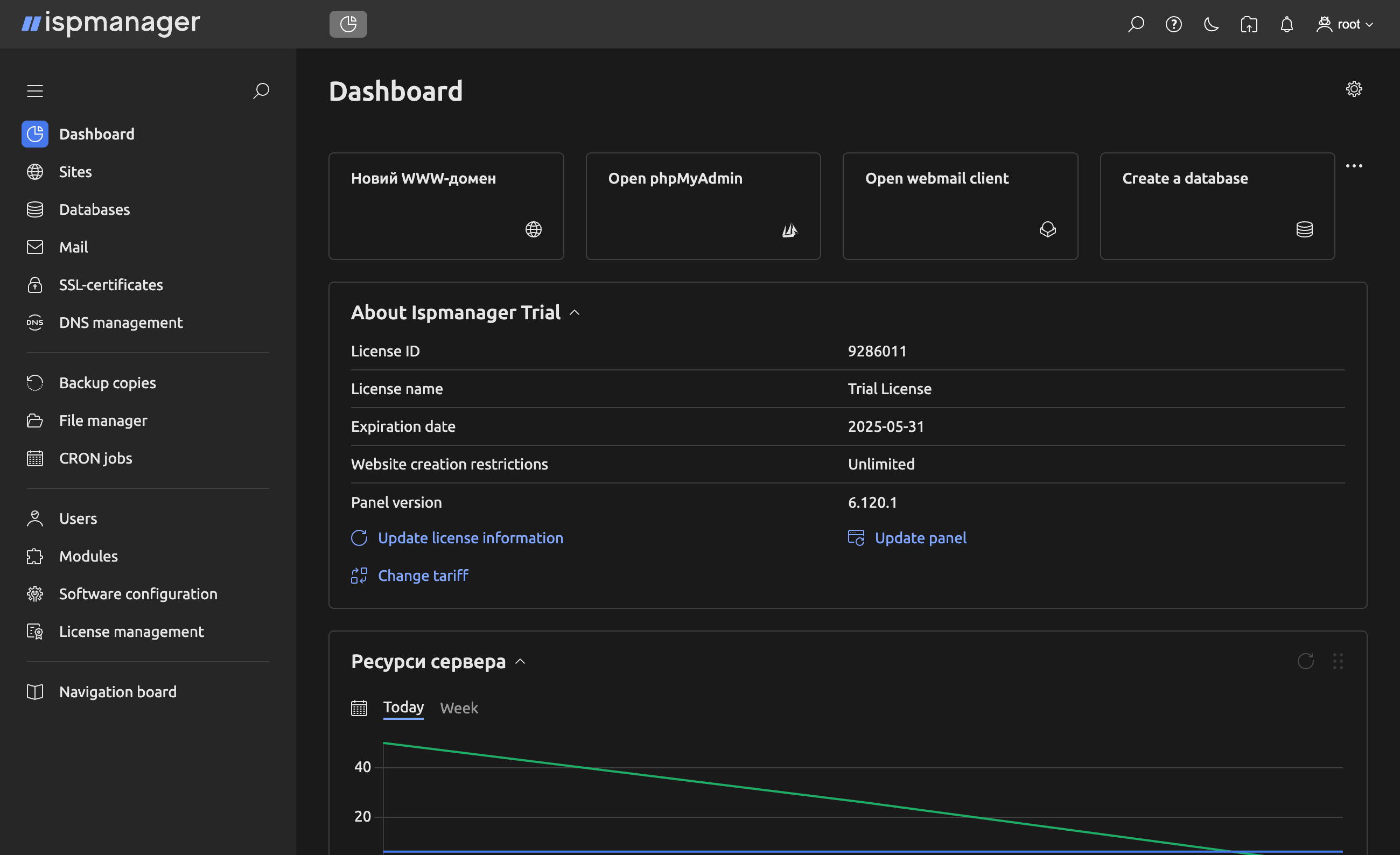Click Update panel link

pyautogui.click(x=907, y=538)
